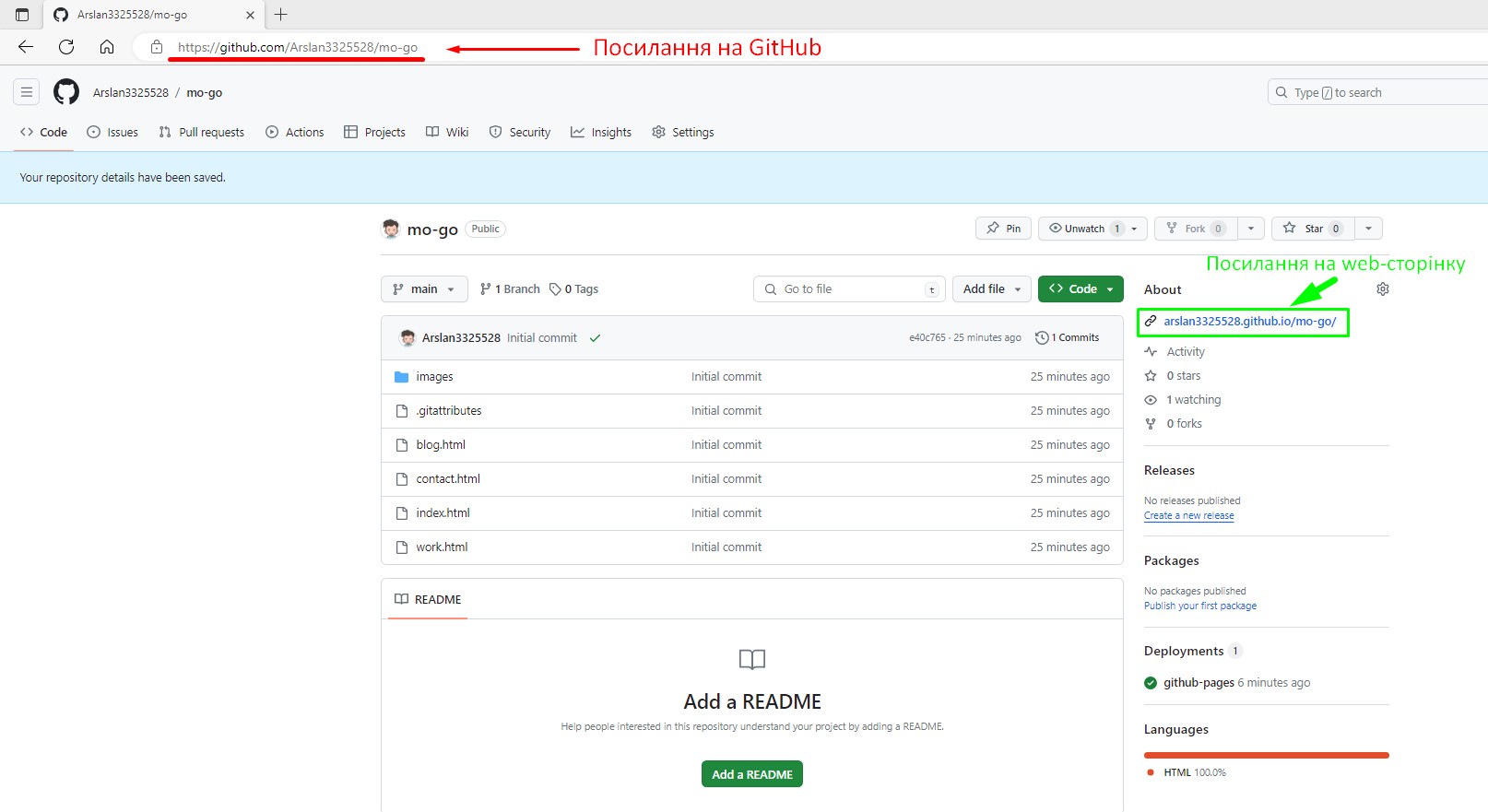Image resolution: width=1488 pixels, height=812 pixels.
Task: Click the Type / to search box
Action: point(1377,92)
